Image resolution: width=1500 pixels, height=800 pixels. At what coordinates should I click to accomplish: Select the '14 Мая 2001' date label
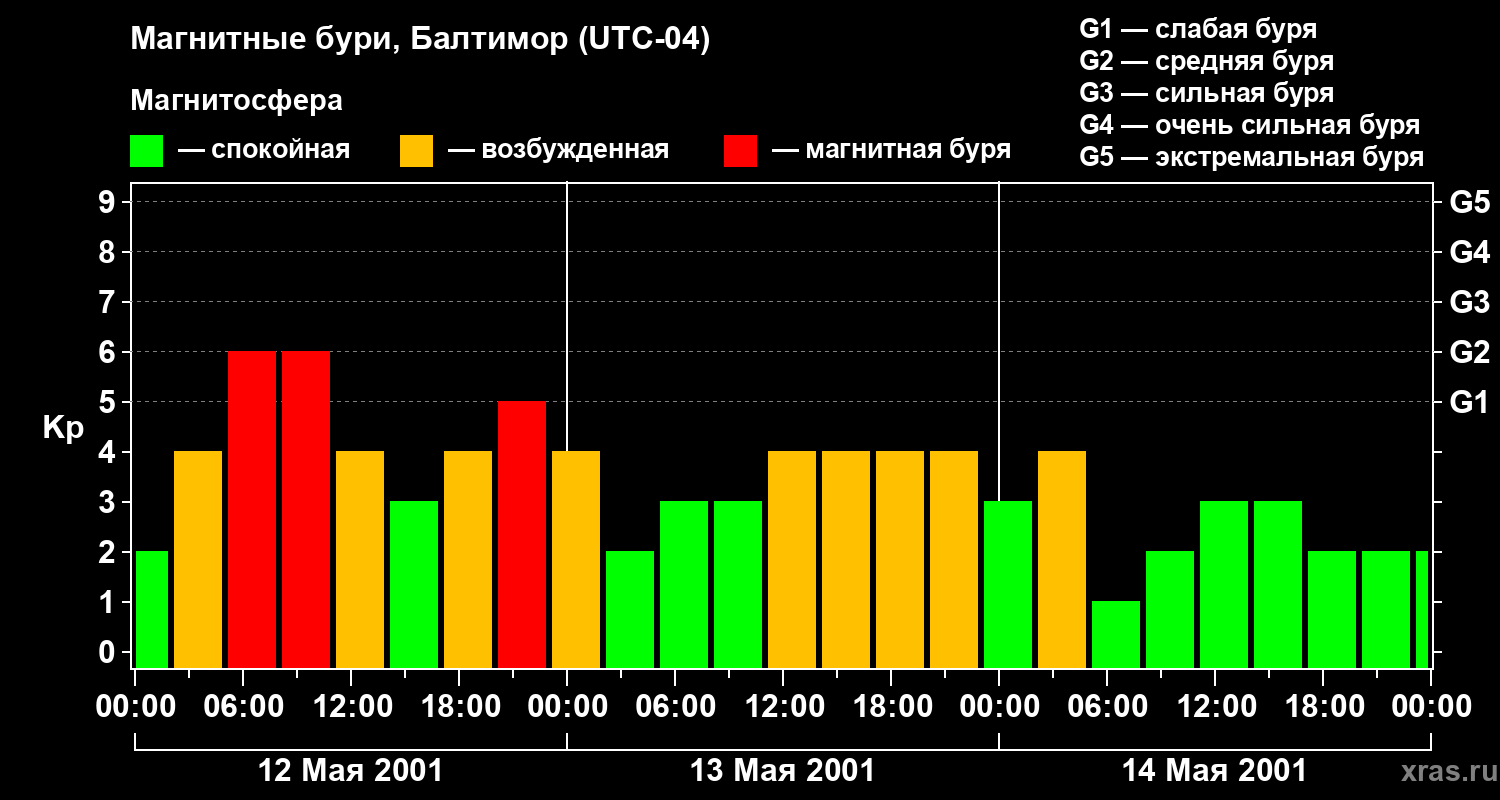point(1214,771)
